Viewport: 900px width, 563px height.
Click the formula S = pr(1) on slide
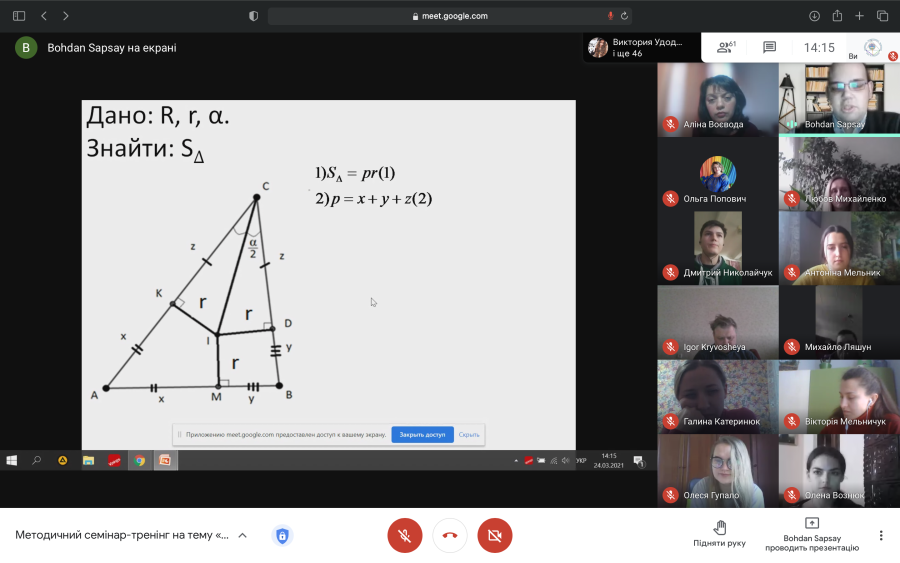(x=355, y=173)
